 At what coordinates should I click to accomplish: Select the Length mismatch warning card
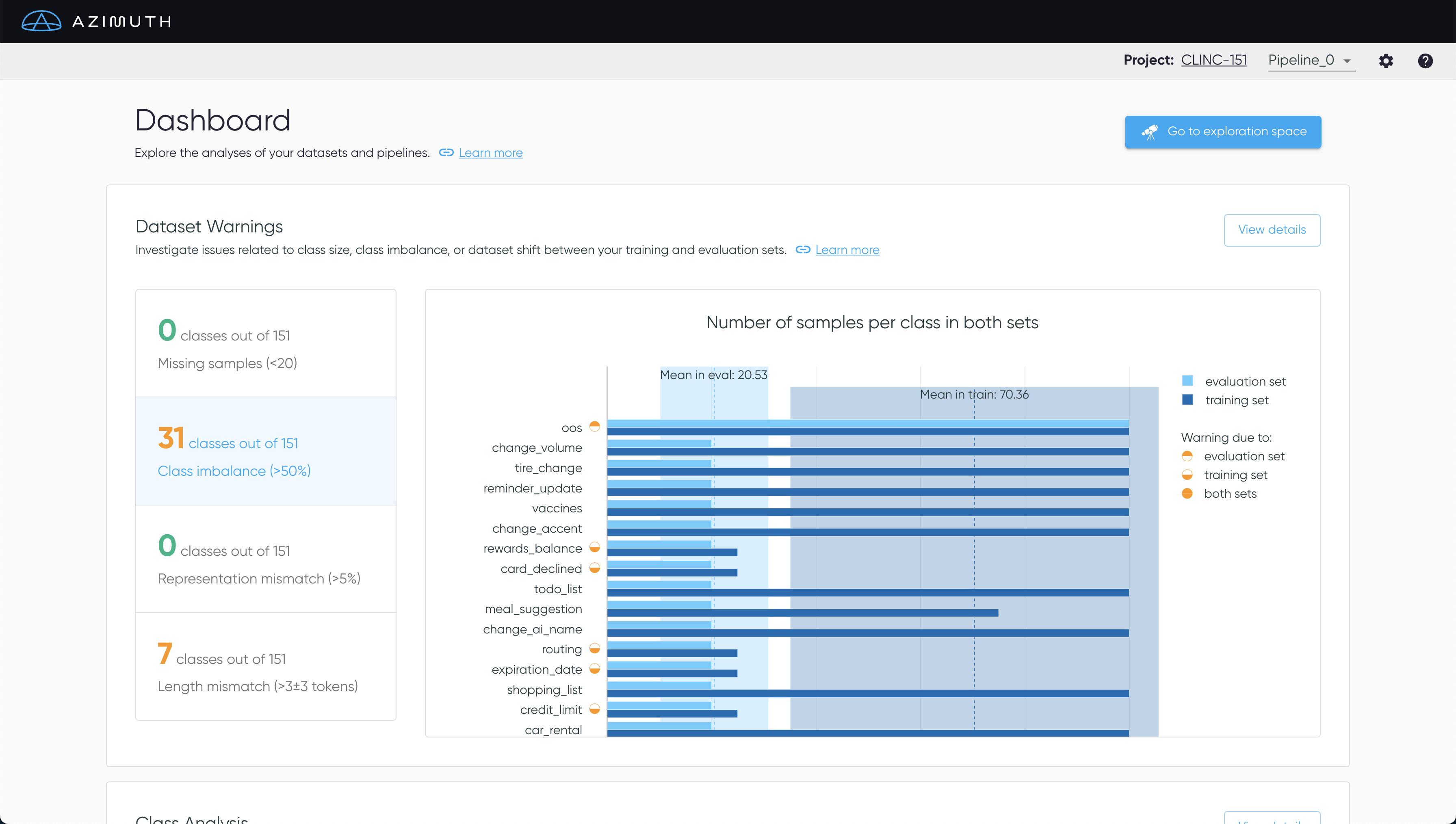point(265,667)
